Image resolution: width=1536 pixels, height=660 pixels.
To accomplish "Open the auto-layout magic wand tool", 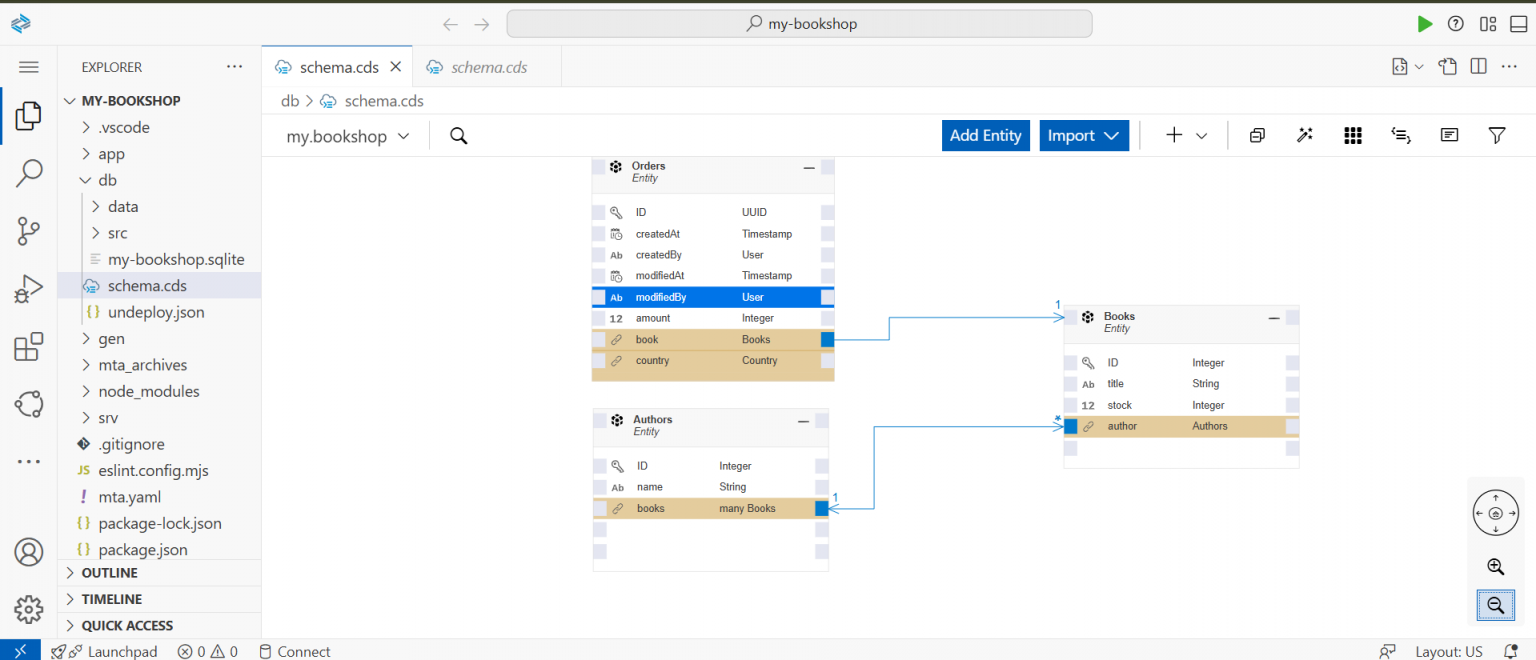I will click(1304, 135).
